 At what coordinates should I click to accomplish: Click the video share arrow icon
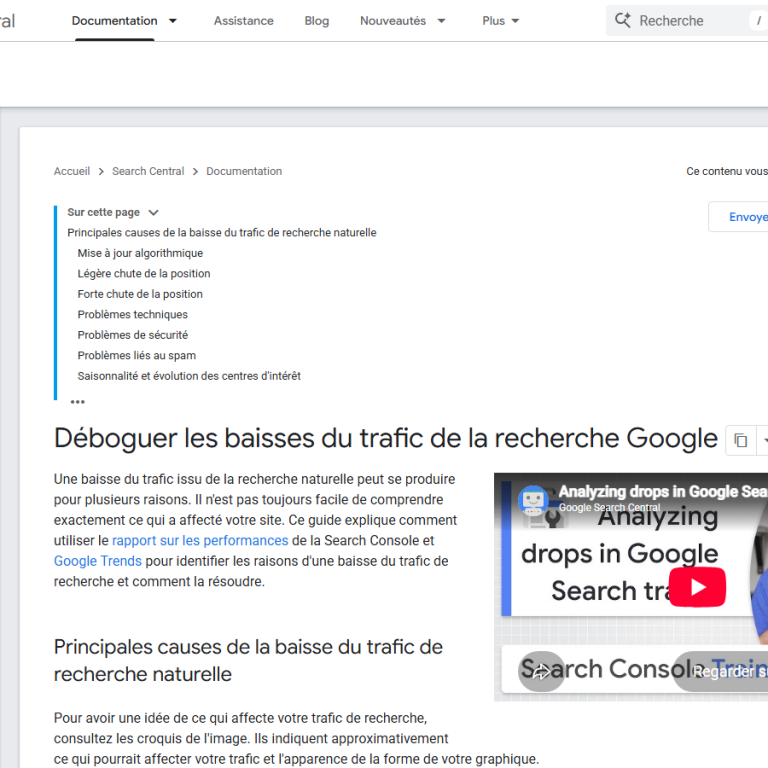pyautogui.click(x=541, y=672)
